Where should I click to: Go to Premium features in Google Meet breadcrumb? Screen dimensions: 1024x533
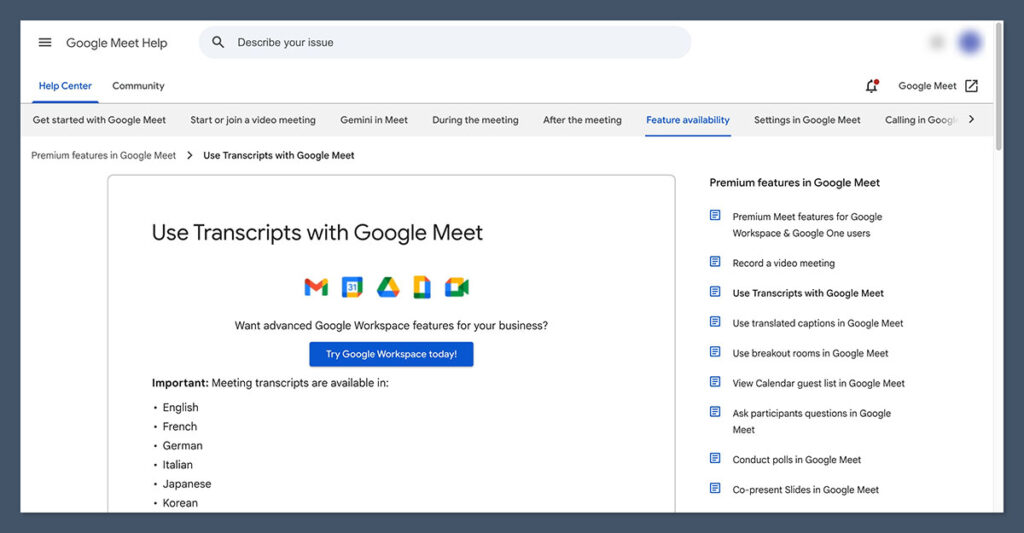[x=103, y=155]
